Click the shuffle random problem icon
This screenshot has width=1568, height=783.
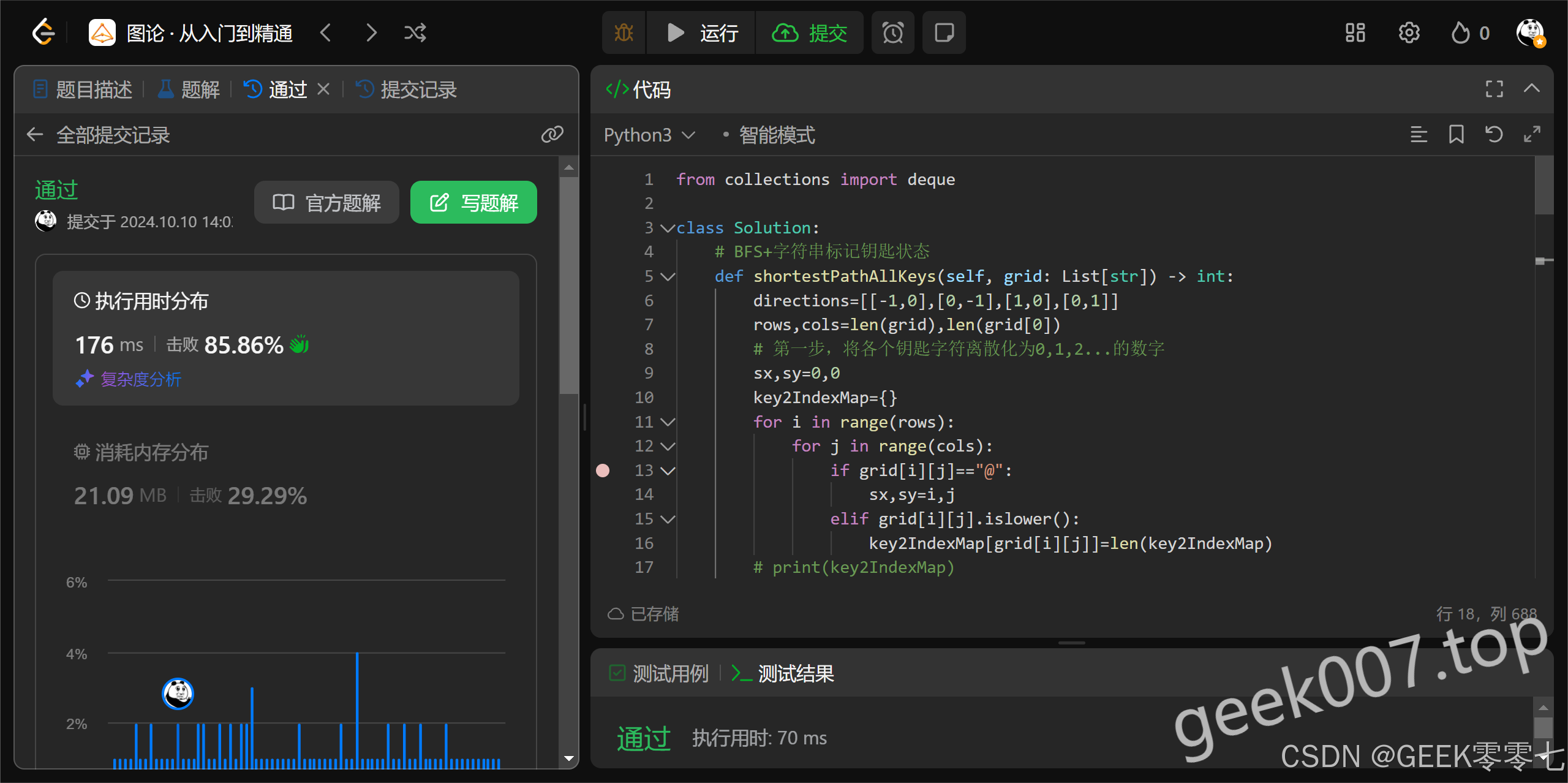(415, 32)
